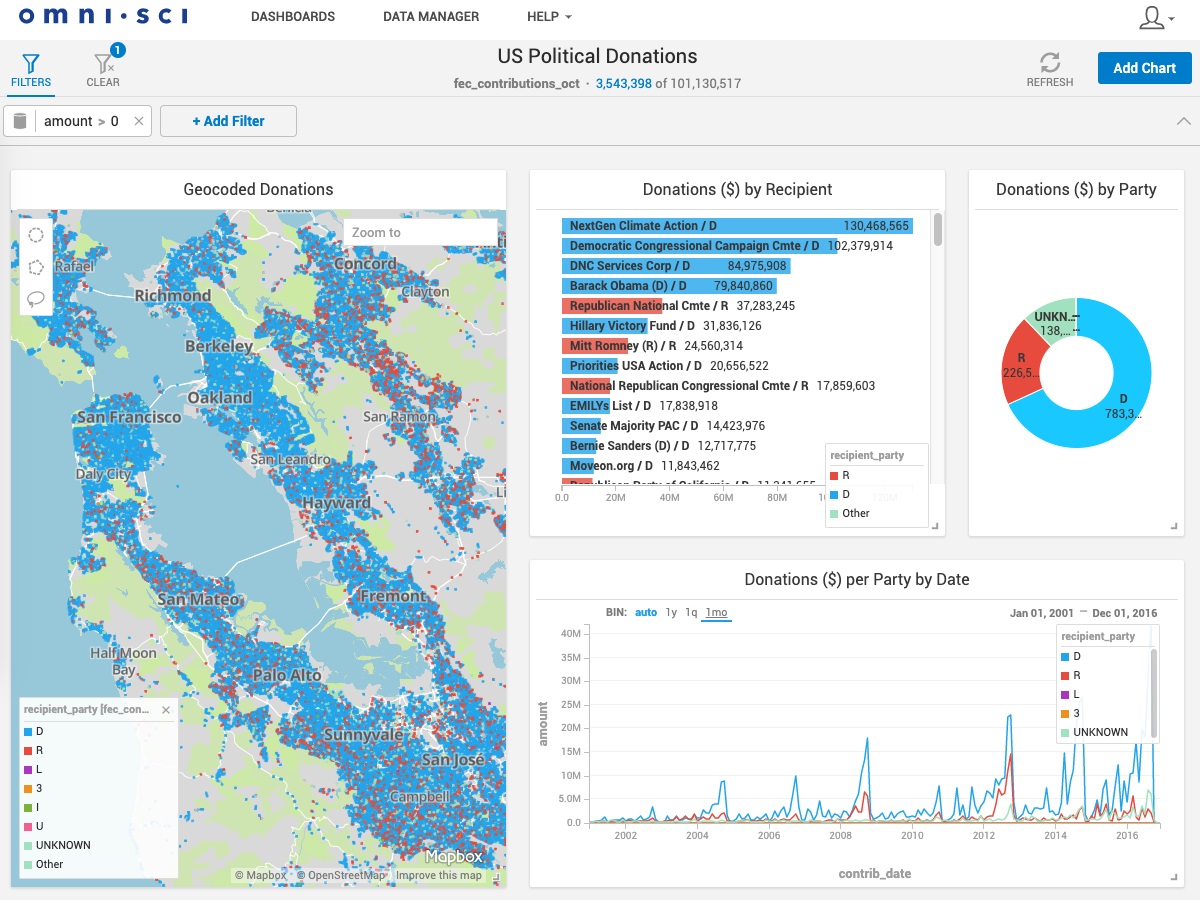Open the Mapbox attribution link
This screenshot has height=900, width=1200.
tap(260, 875)
